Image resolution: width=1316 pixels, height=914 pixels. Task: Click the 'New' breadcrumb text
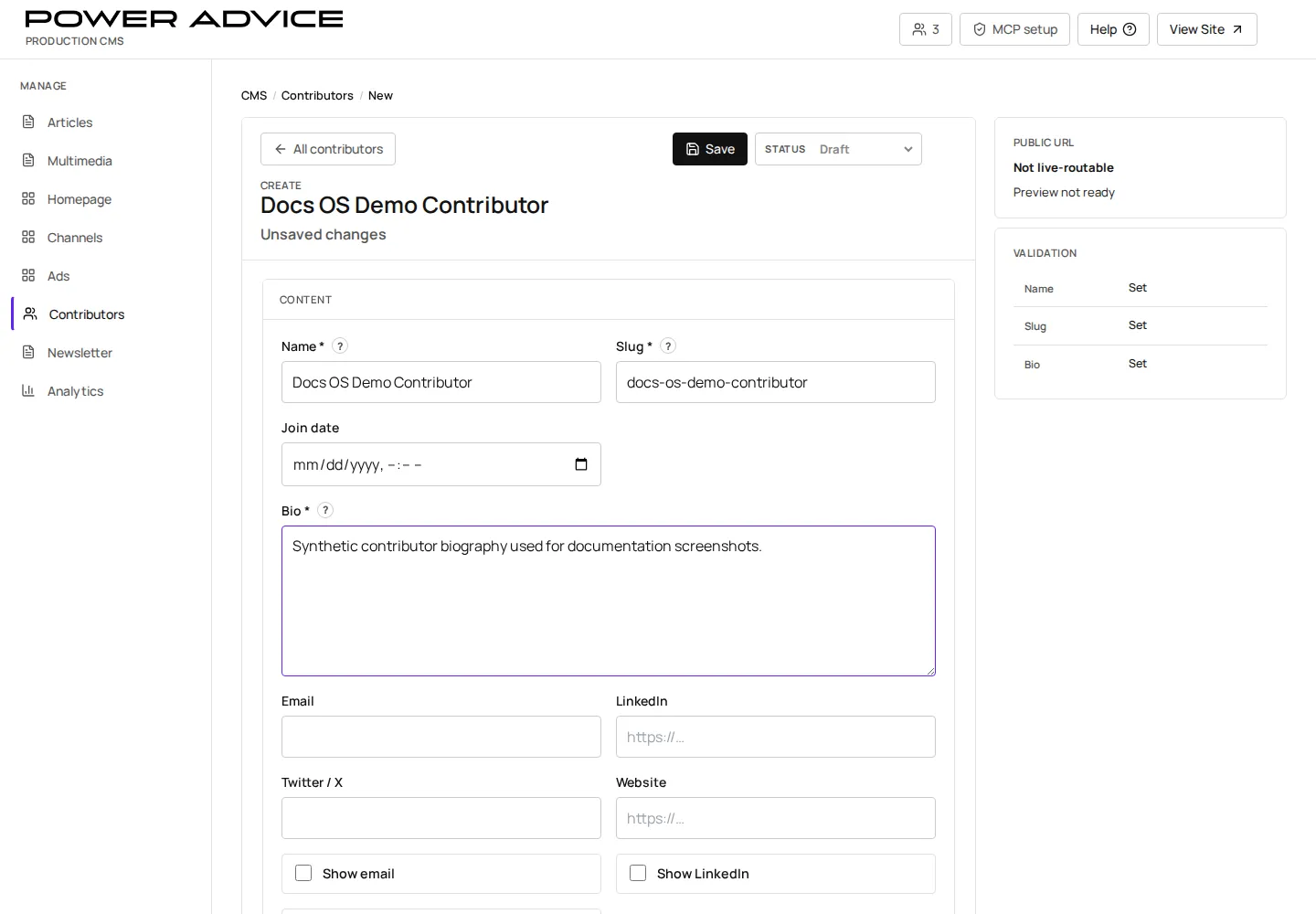tap(380, 95)
